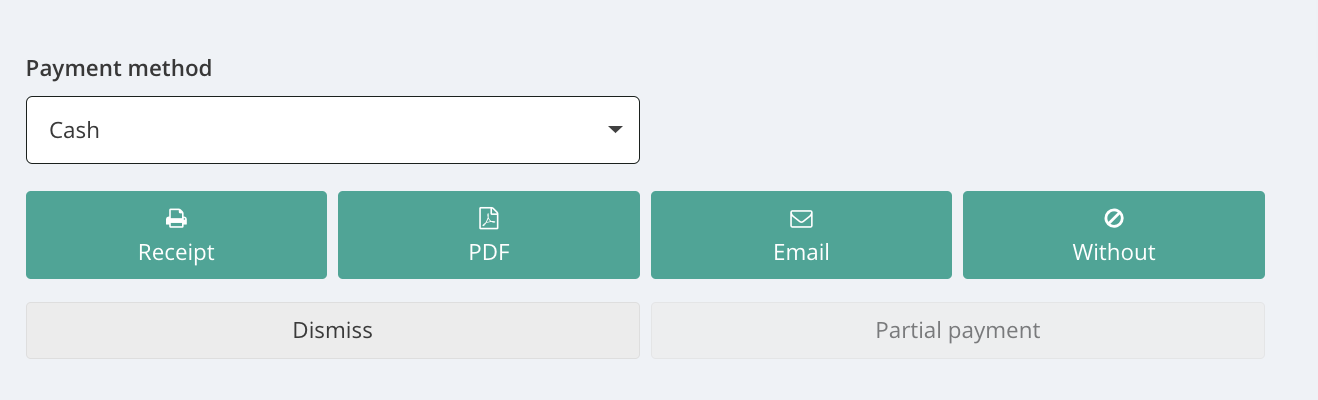1318x400 pixels.
Task: Choose the PDF output button
Action: [x=489, y=235]
